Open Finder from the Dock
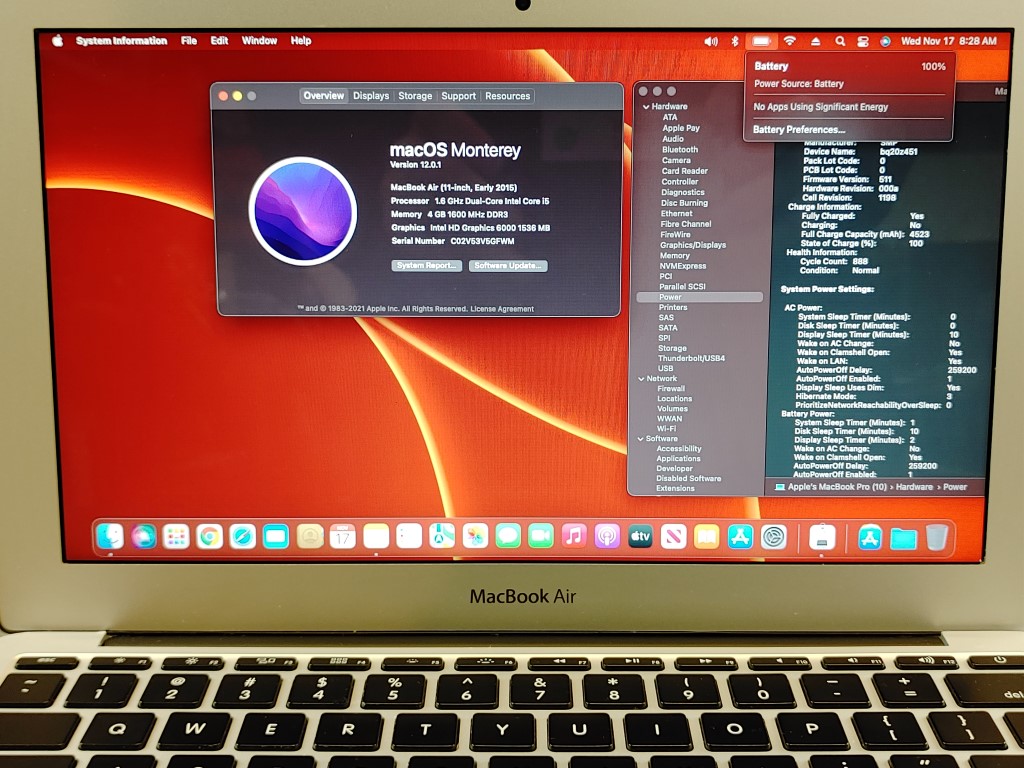This screenshot has height=768, width=1024. click(110, 537)
